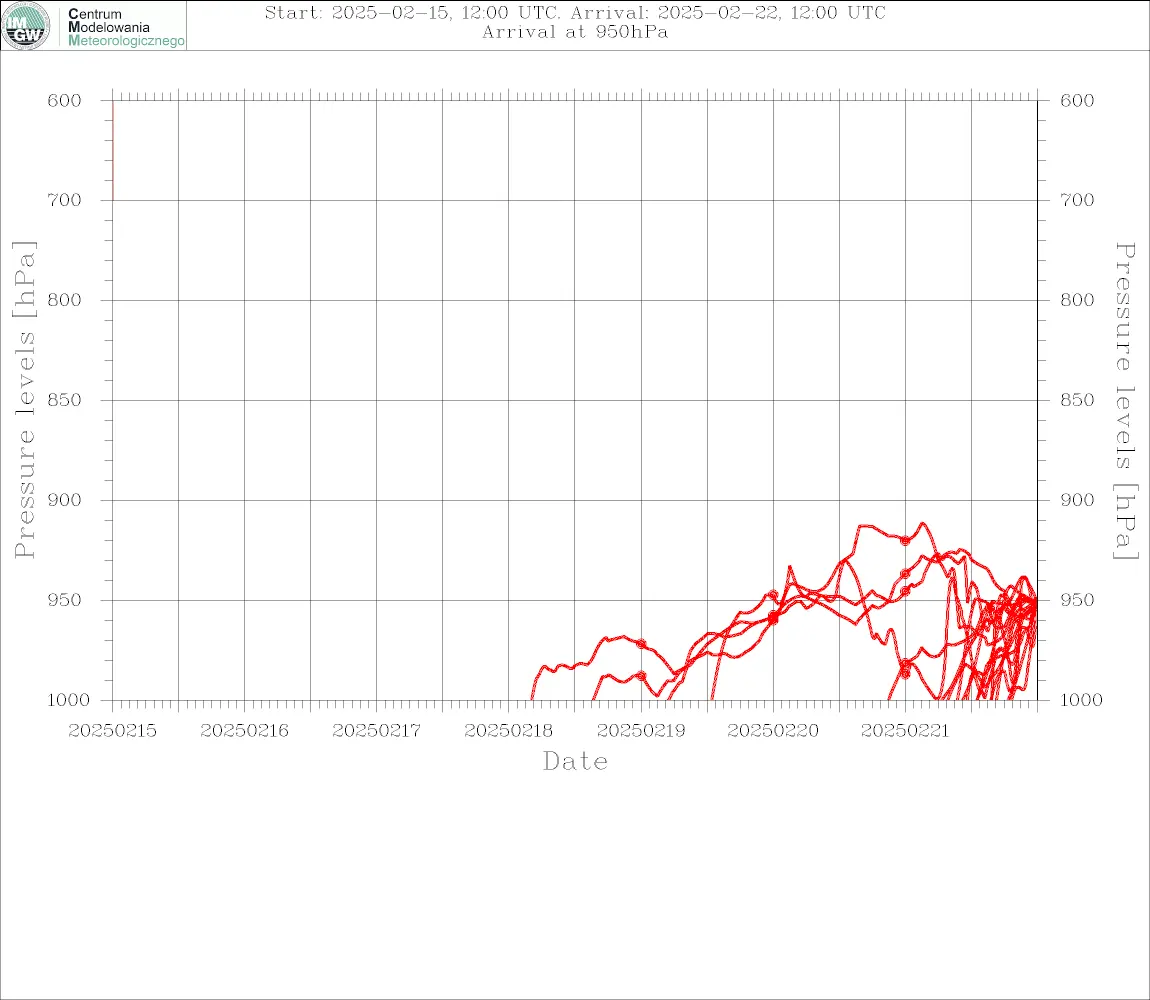Click the right axis 600 label
This screenshot has height=1000, width=1150.
1077,101
